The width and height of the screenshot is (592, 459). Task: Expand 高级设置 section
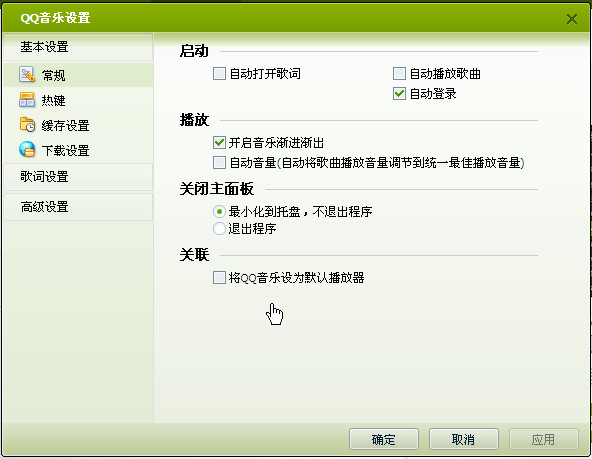pos(78,207)
